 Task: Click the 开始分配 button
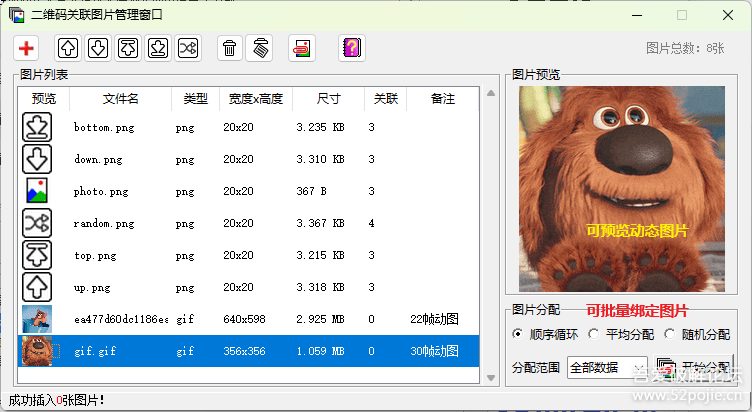click(695, 368)
